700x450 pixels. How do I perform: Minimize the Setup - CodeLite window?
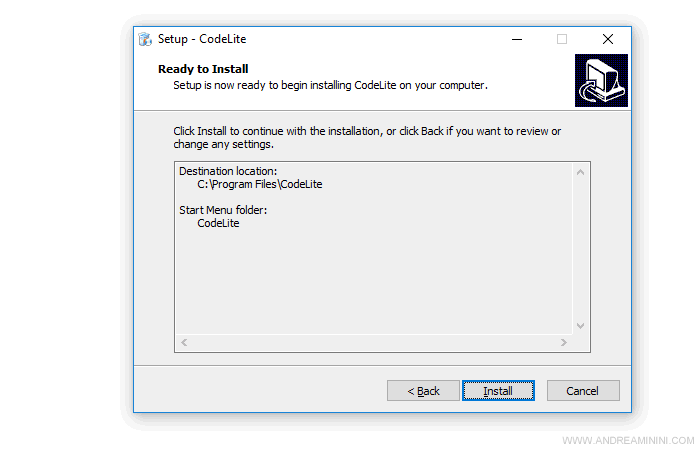coord(516,39)
